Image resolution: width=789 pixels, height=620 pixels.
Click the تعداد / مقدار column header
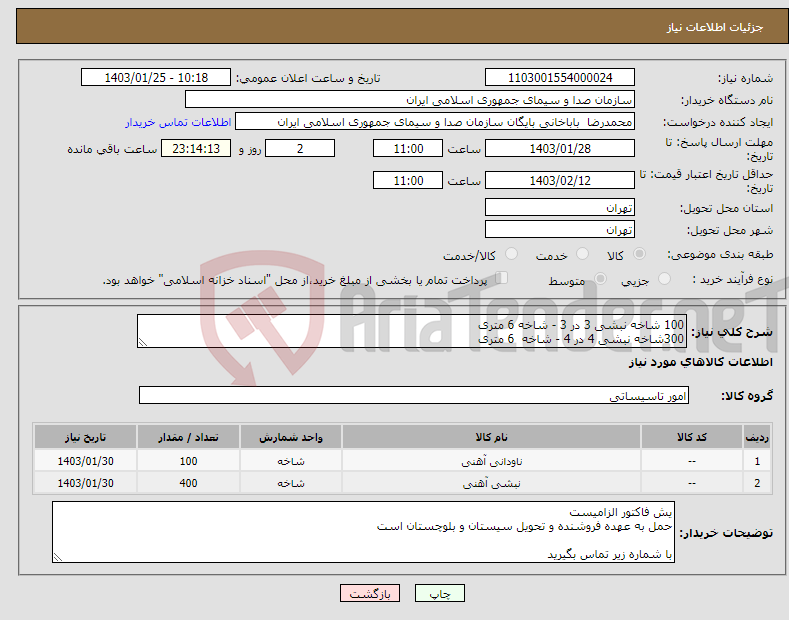(188, 437)
